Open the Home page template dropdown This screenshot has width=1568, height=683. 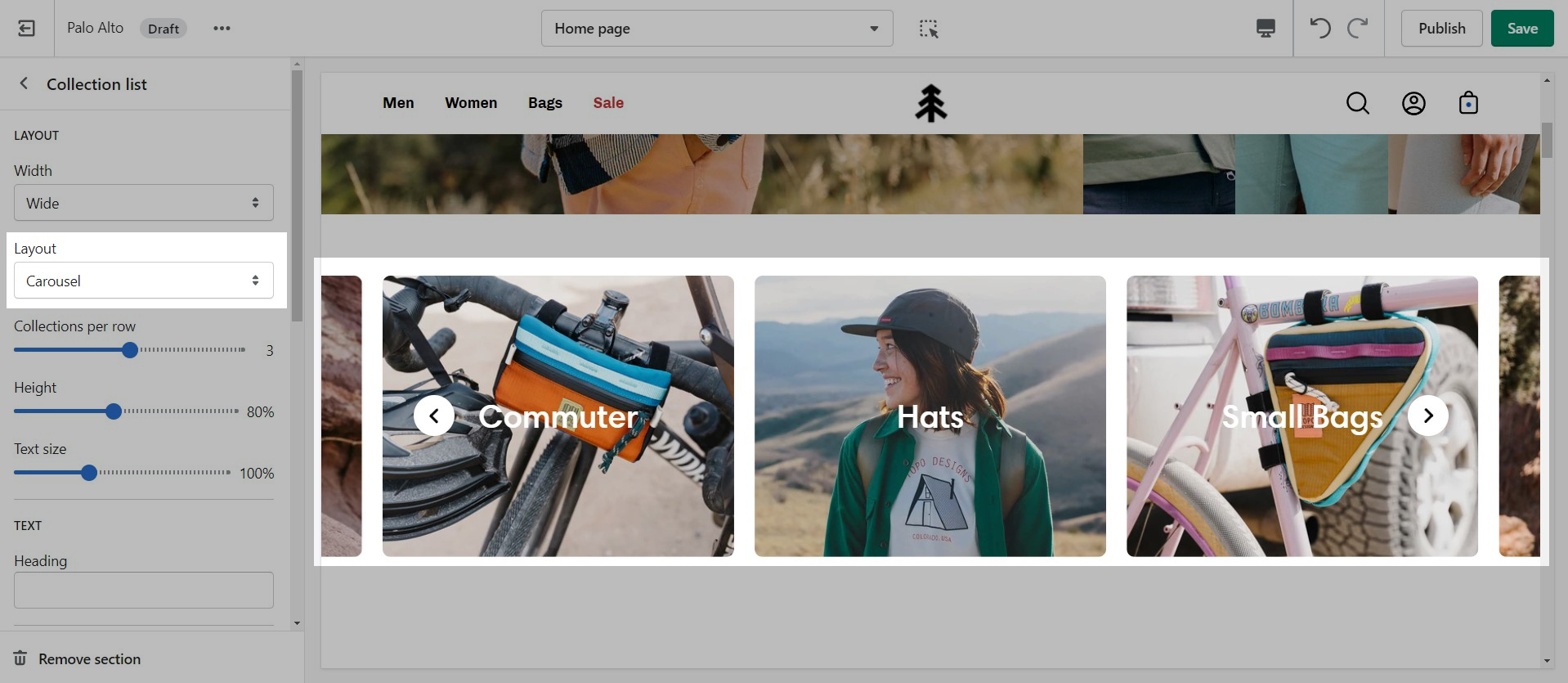coord(716,29)
